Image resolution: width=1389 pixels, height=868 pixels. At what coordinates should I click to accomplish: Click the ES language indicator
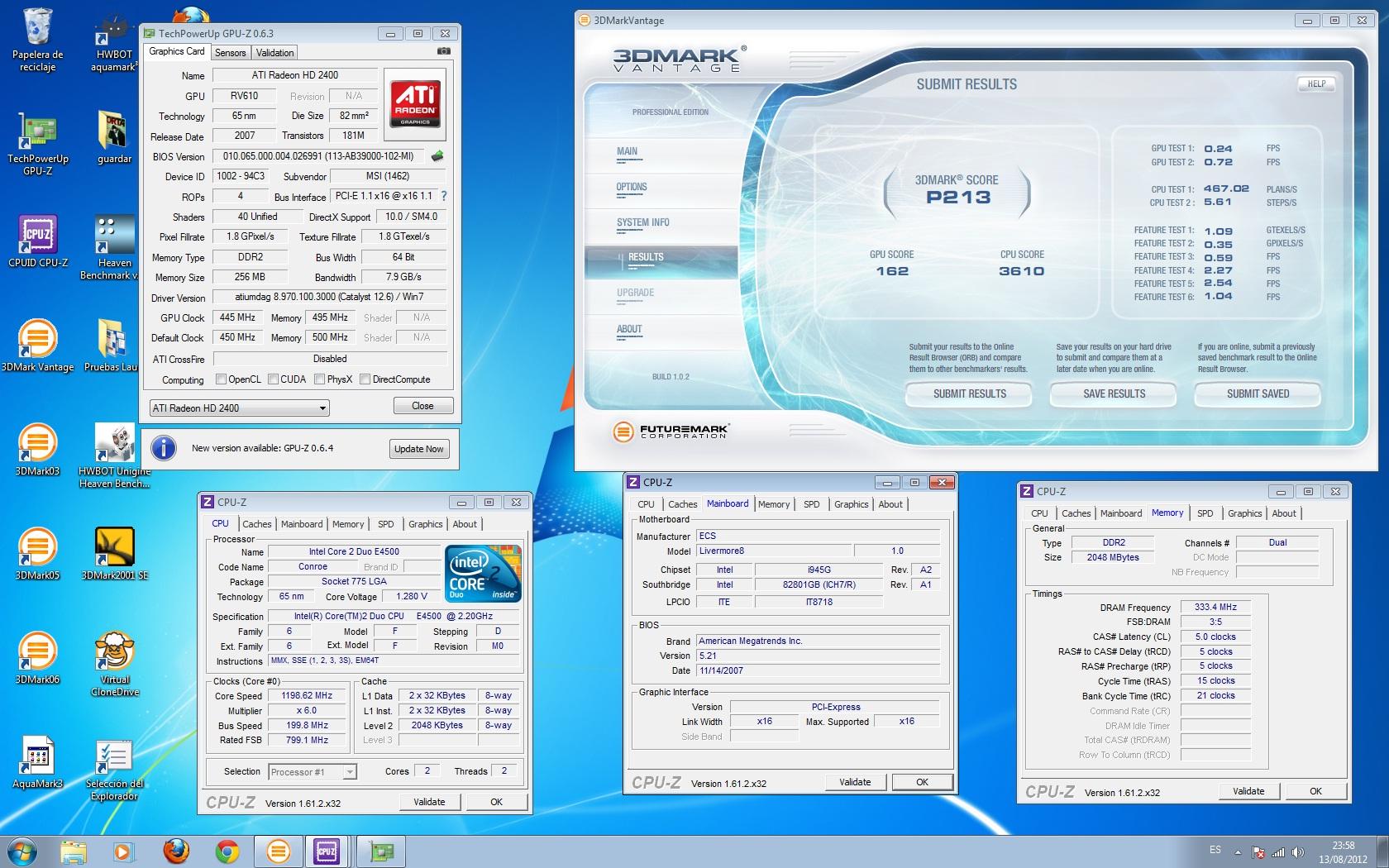click(1215, 850)
